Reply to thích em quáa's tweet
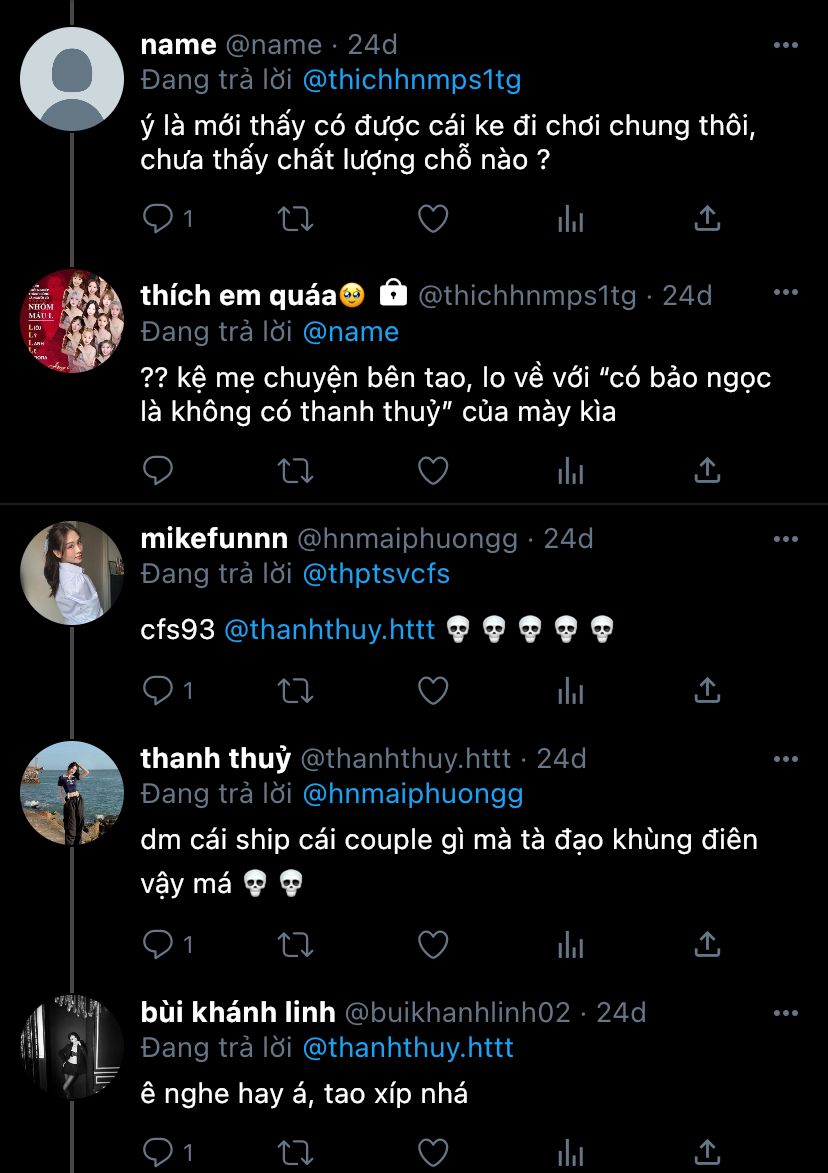 [x=159, y=470]
